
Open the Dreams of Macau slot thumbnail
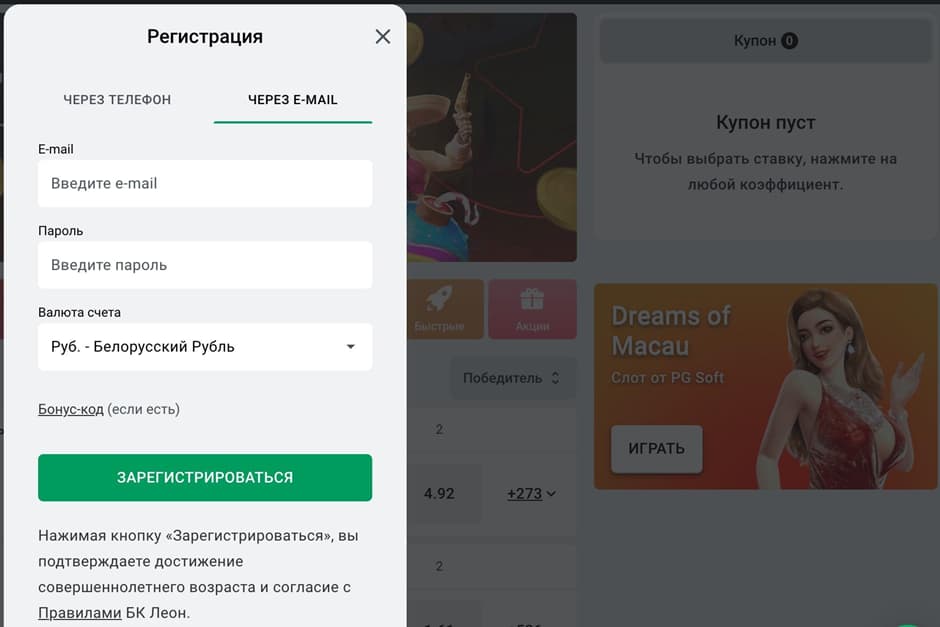pos(765,387)
